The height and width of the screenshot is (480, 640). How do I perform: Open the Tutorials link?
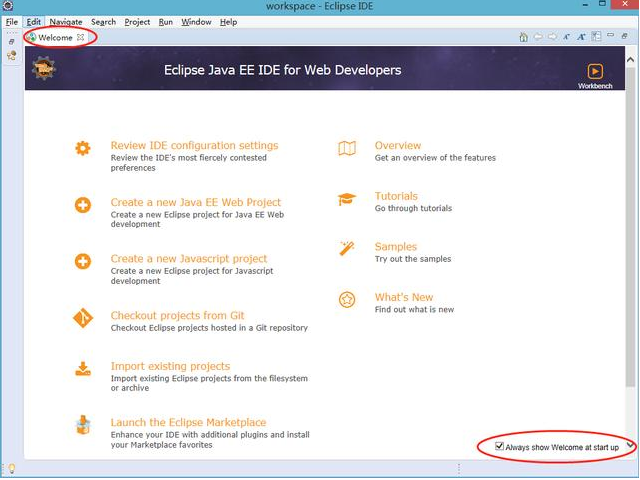[x=396, y=196]
